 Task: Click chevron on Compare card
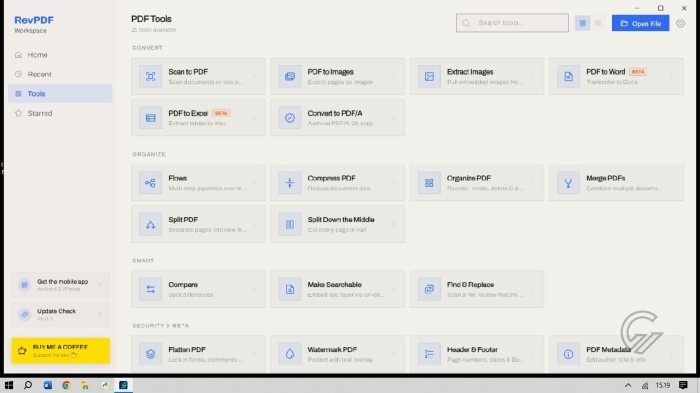[x=254, y=289]
